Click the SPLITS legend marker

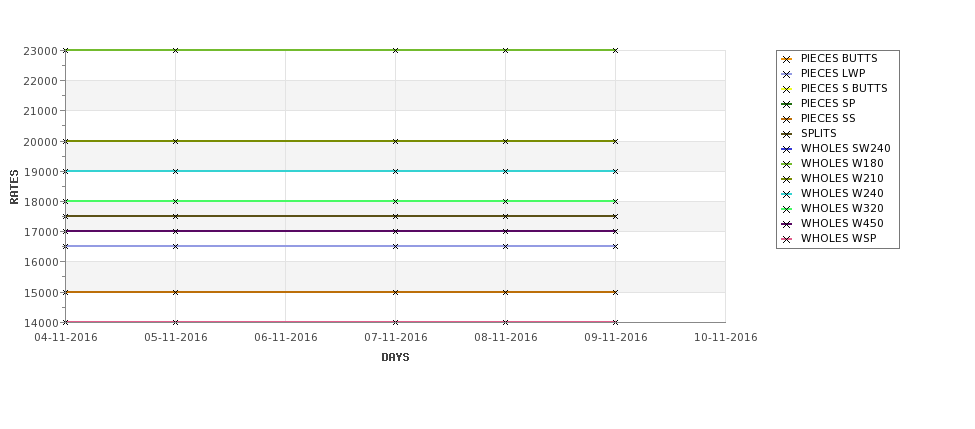coord(787,134)
